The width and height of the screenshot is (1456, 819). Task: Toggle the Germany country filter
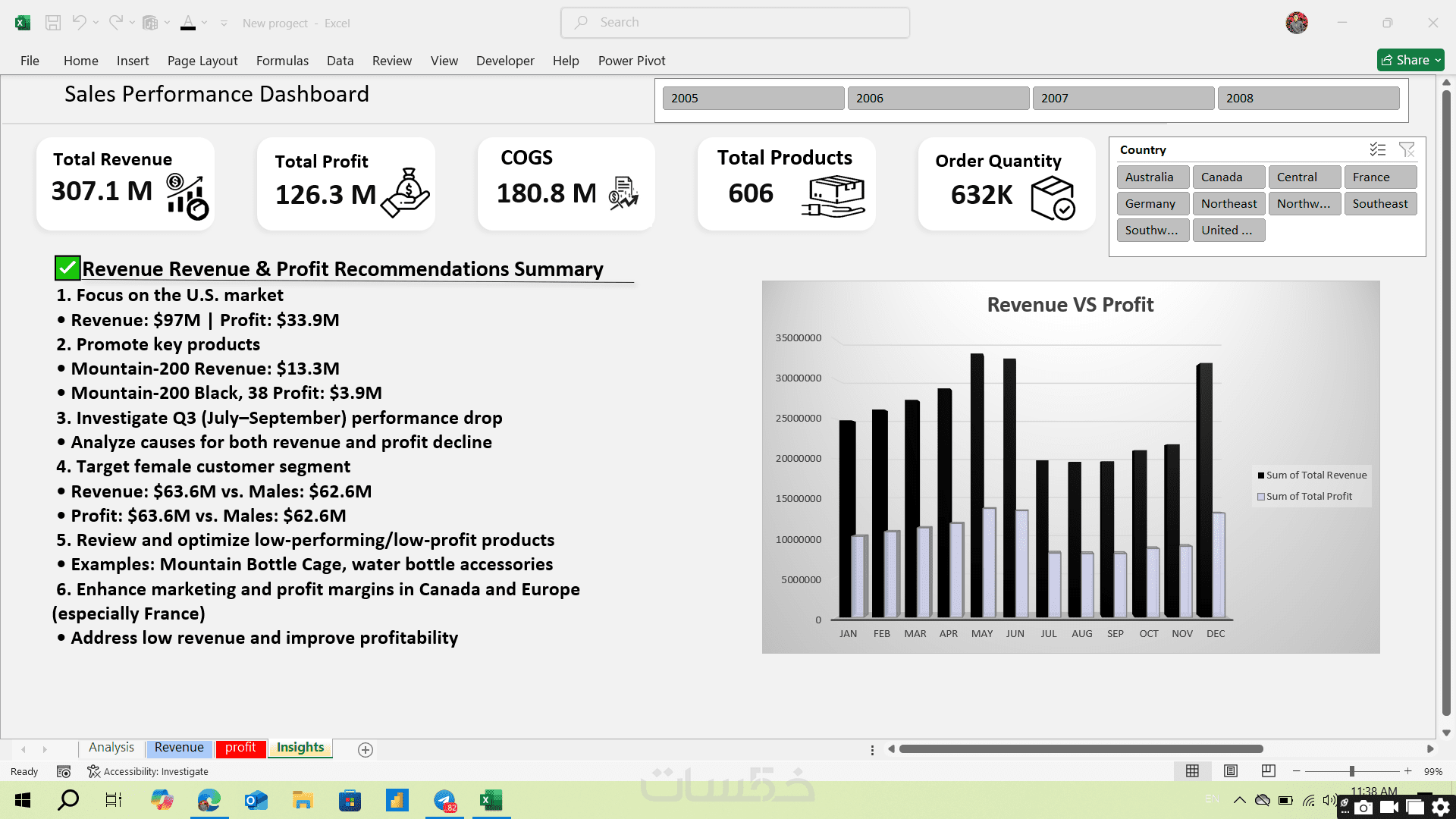[1152, 204]
